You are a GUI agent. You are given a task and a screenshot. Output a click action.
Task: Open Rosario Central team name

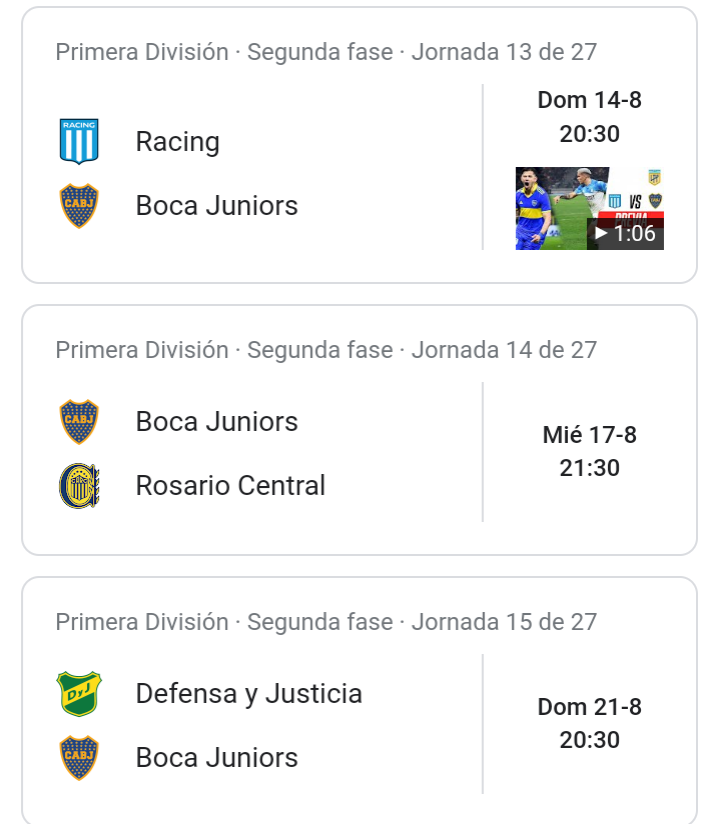point(230,486)
